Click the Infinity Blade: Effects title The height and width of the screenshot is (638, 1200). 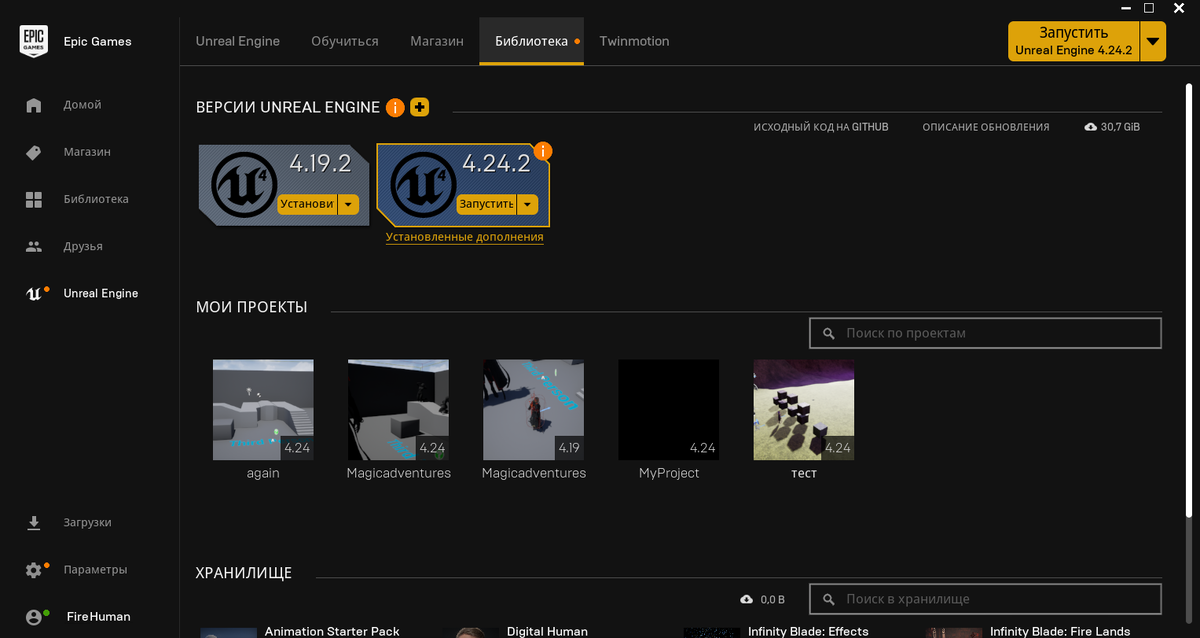click(x=808, y=631)
